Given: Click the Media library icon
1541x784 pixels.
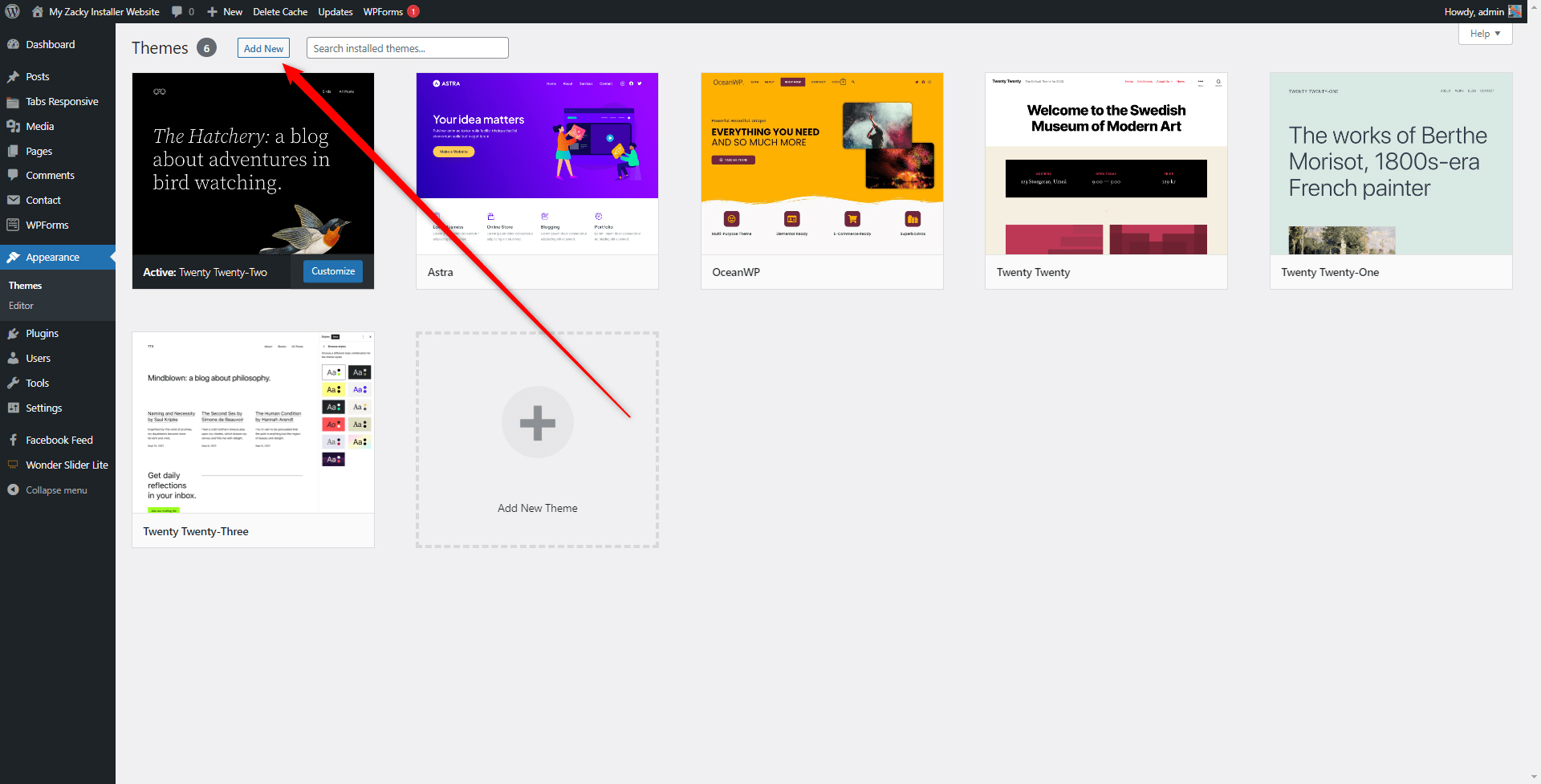Looking at the screenshot, I should (13, 126).
